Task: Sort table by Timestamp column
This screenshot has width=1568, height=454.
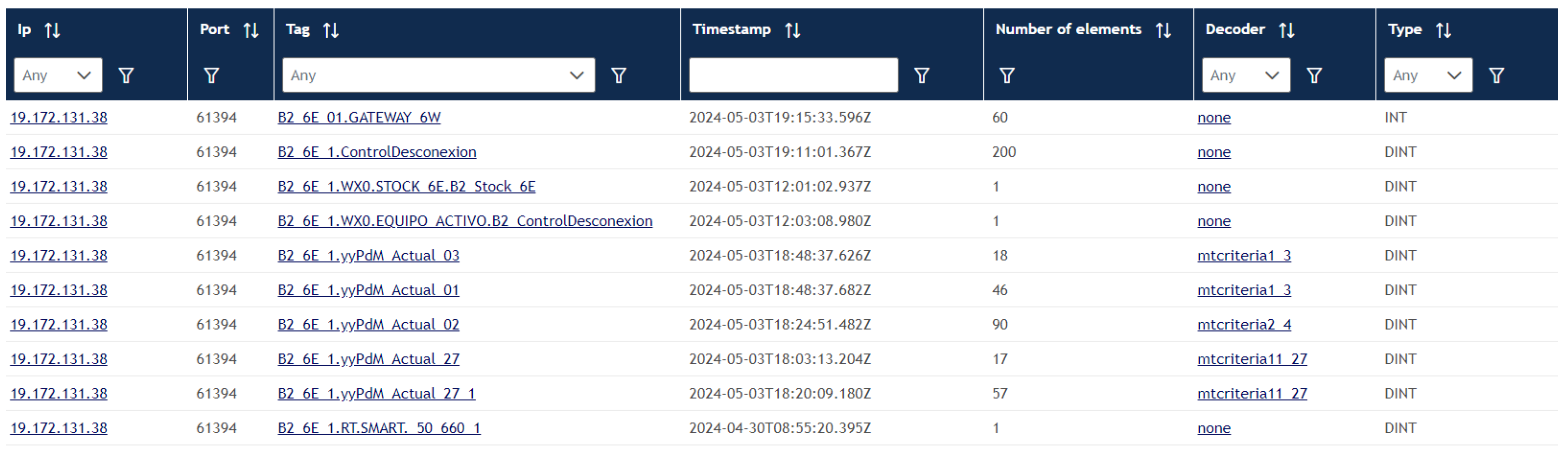Action: pyautogui.click(x=792, y=30)
